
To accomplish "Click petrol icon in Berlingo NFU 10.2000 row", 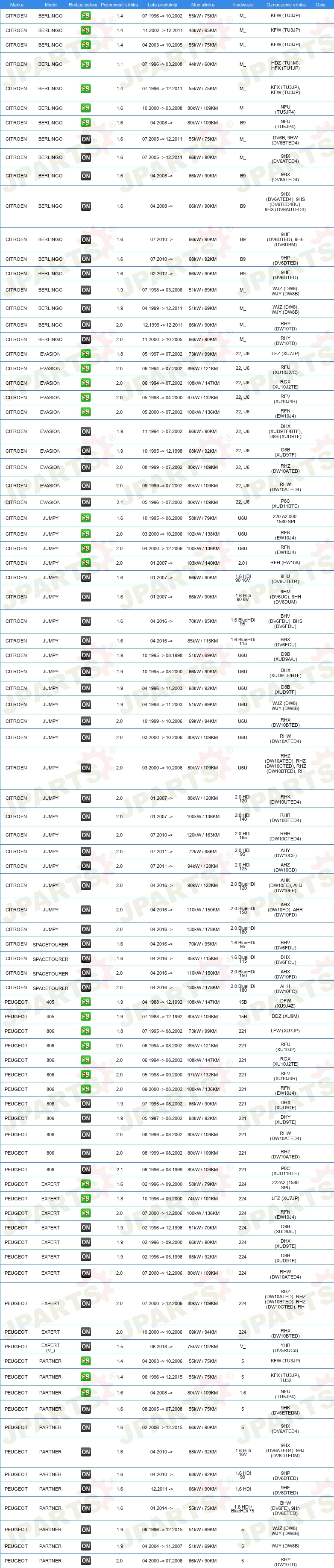I will coord(86,108).
